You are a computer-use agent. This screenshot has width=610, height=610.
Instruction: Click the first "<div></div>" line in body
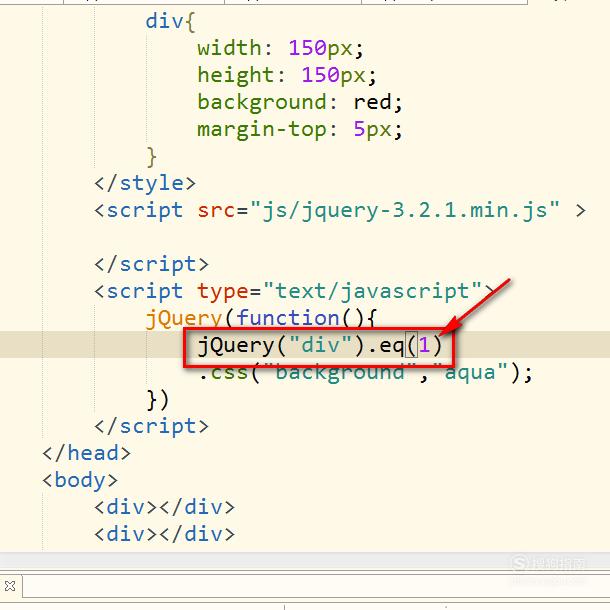tap(165, 507)
